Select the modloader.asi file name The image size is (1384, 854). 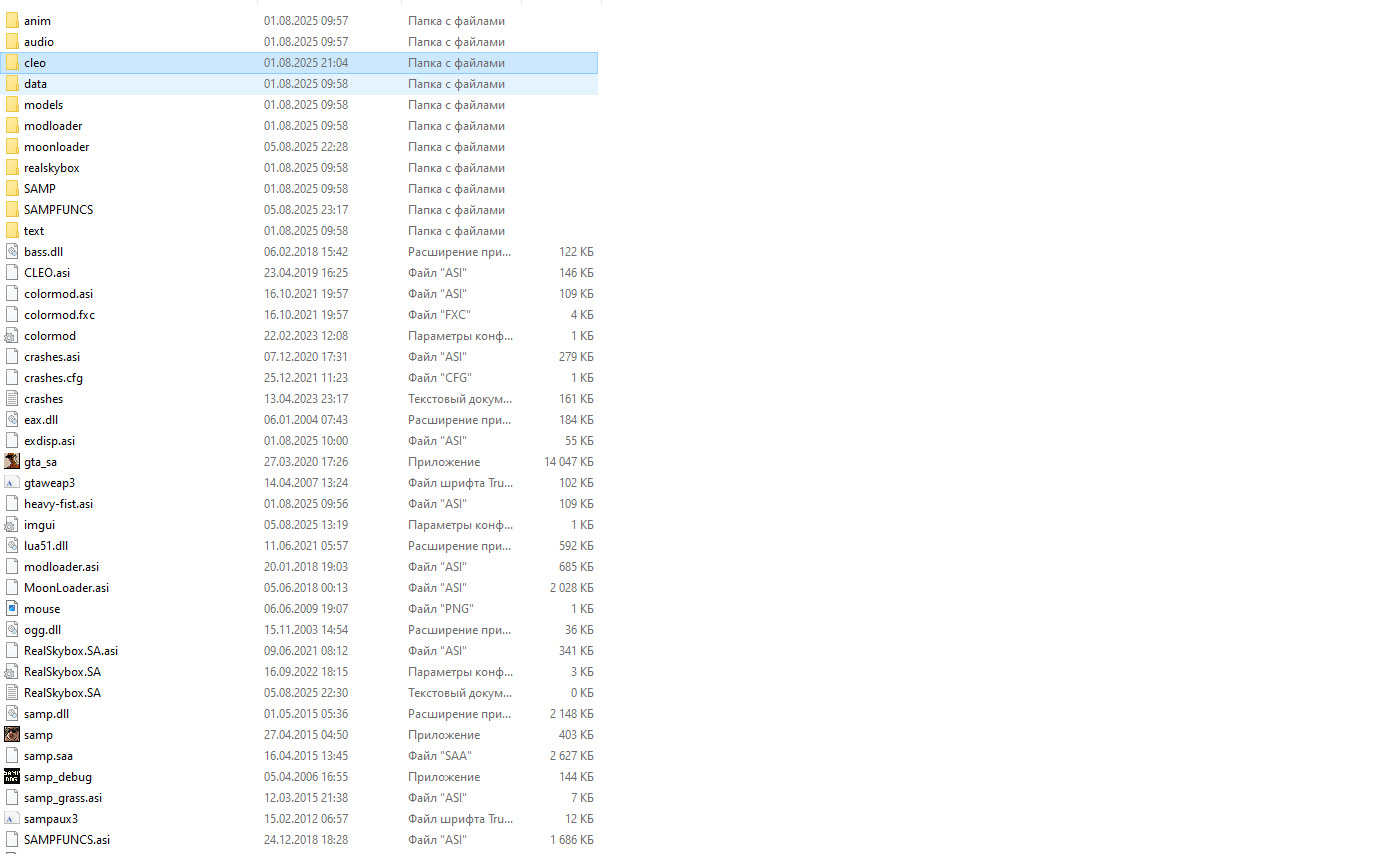point(61,567)
